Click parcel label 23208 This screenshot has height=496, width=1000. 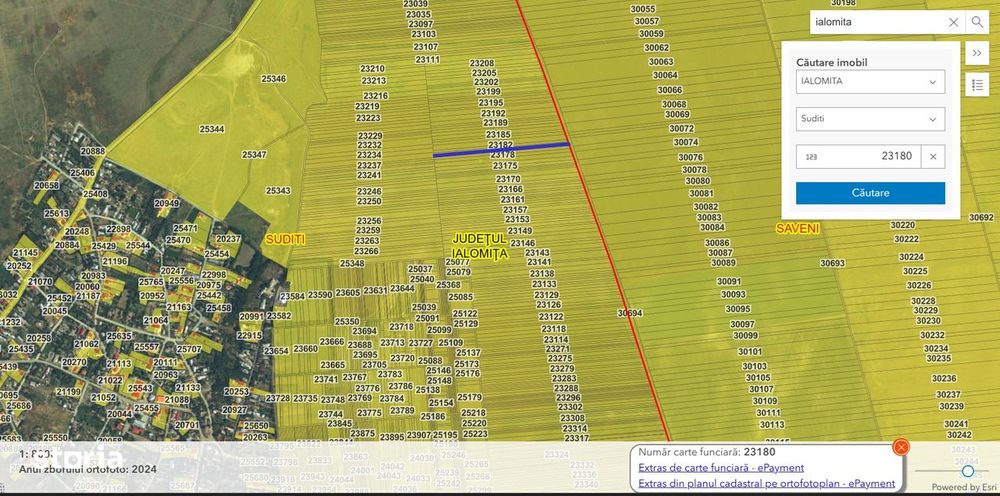tap(482, 63)
